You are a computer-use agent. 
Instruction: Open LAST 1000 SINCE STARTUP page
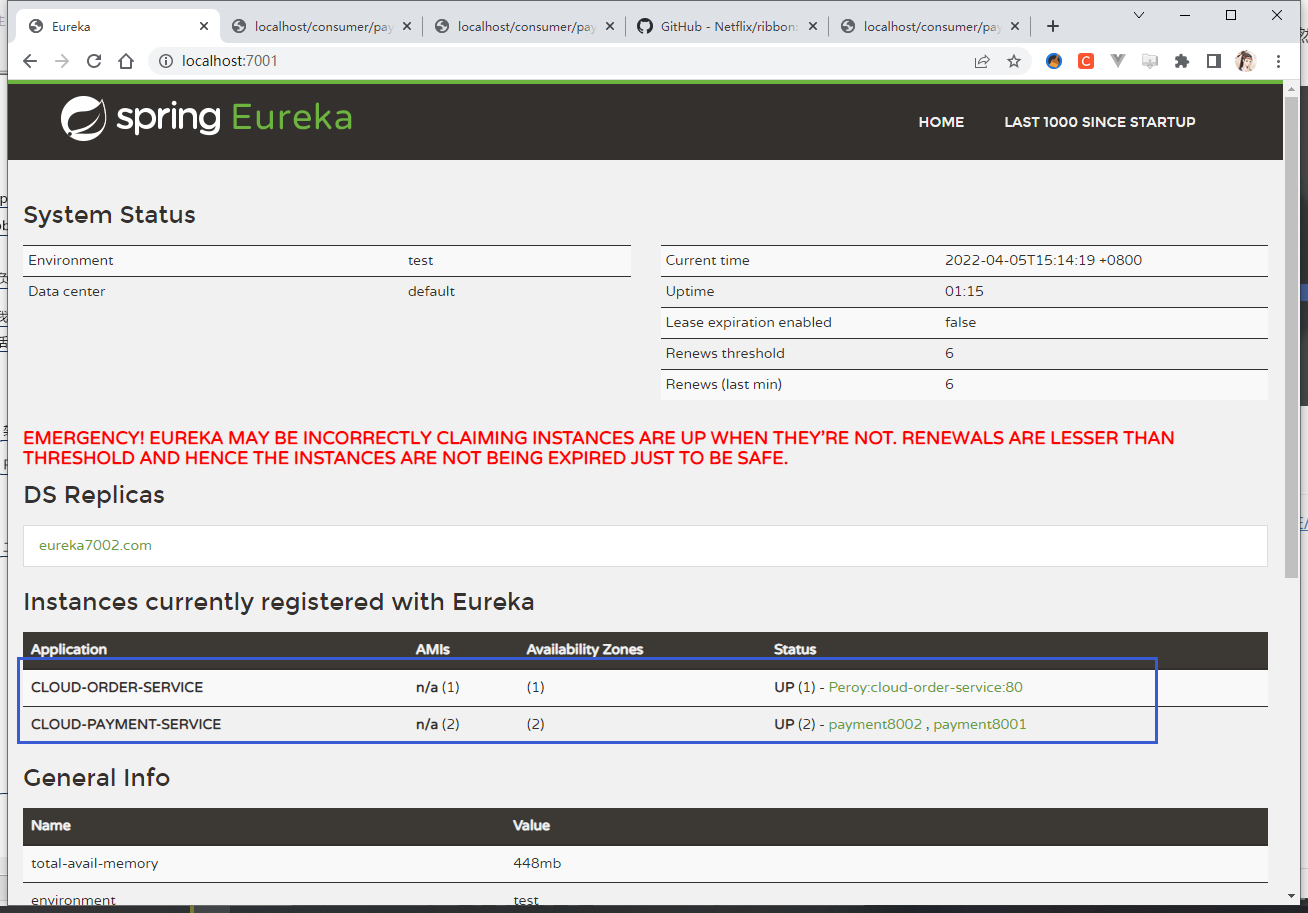tap(1100, 122)
